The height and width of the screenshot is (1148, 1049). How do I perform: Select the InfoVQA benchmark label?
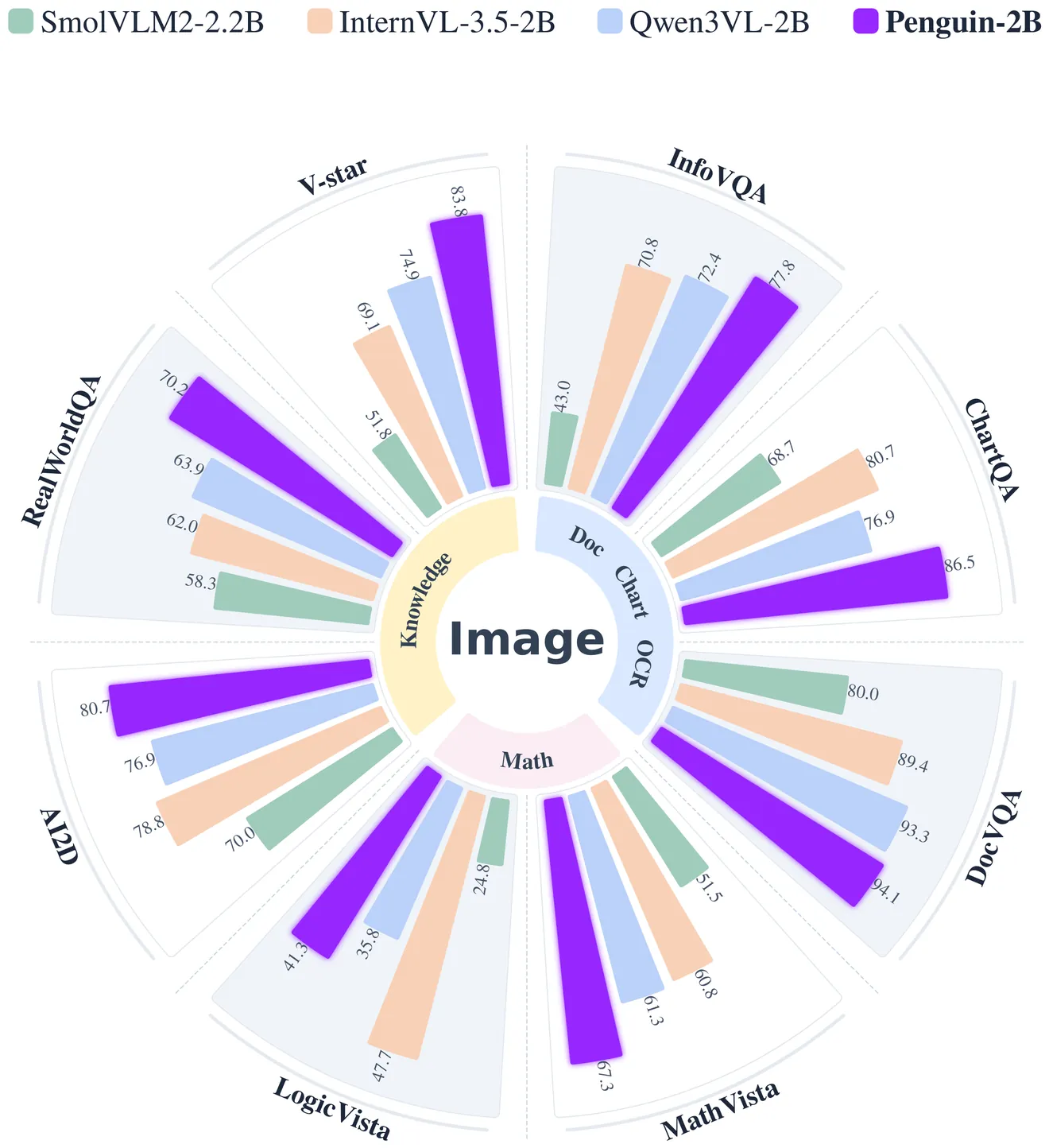(x=718, y=176)
